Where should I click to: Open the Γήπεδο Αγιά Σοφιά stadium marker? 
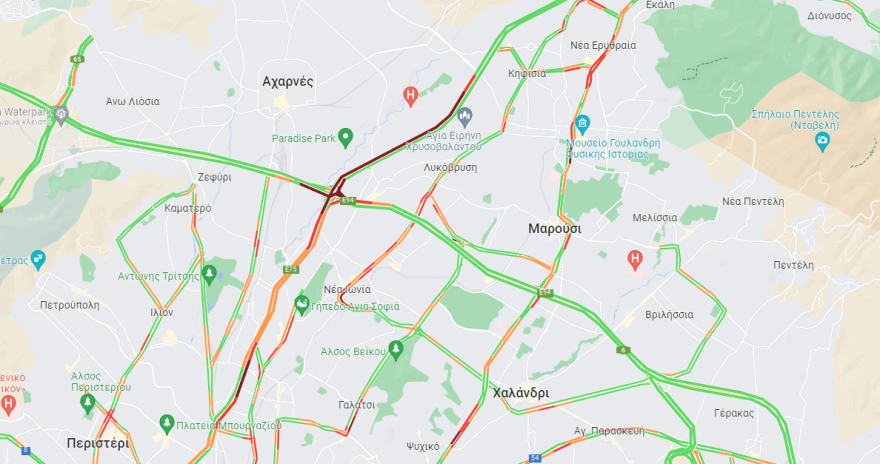[x=302, y=306]
